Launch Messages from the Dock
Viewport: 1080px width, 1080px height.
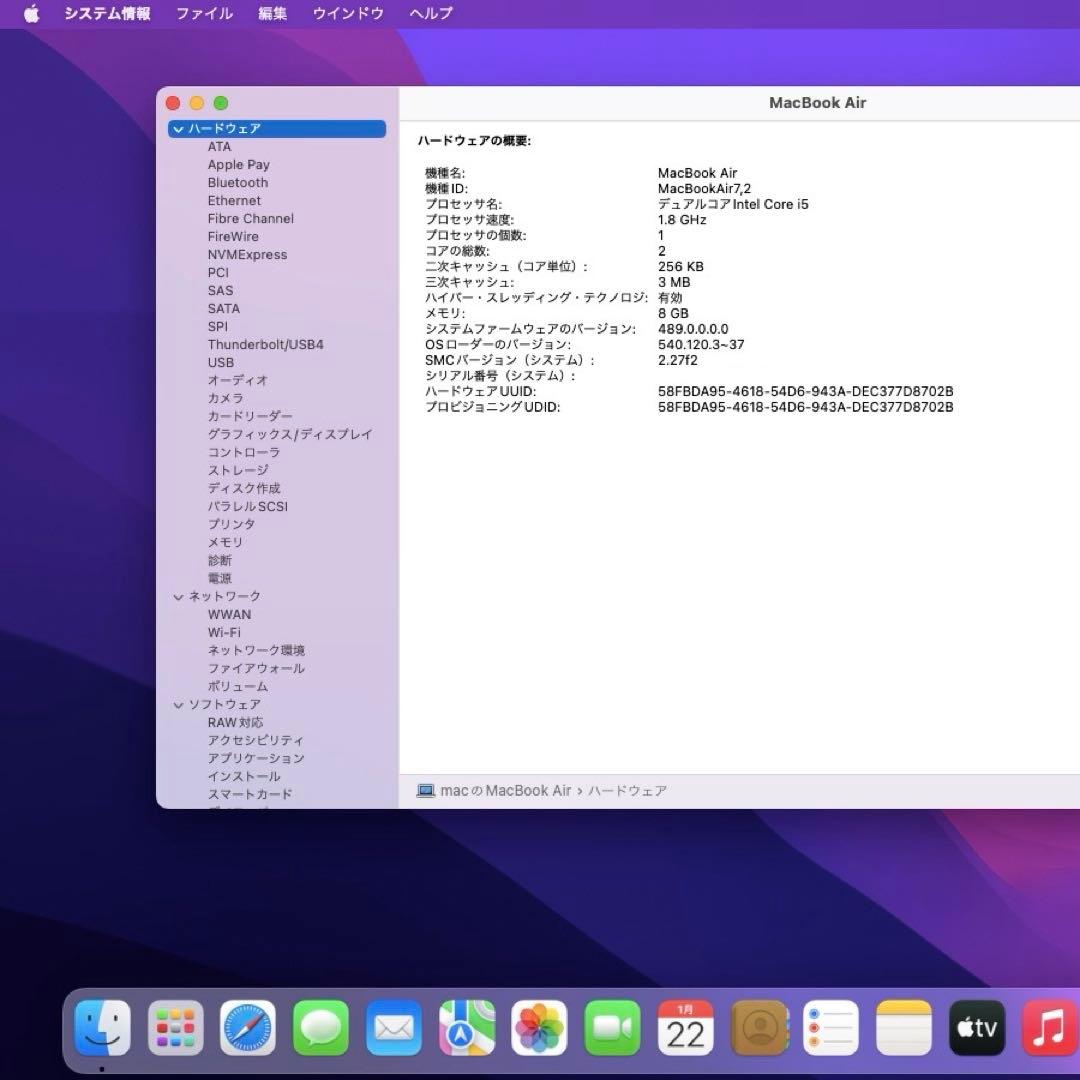320,1026
